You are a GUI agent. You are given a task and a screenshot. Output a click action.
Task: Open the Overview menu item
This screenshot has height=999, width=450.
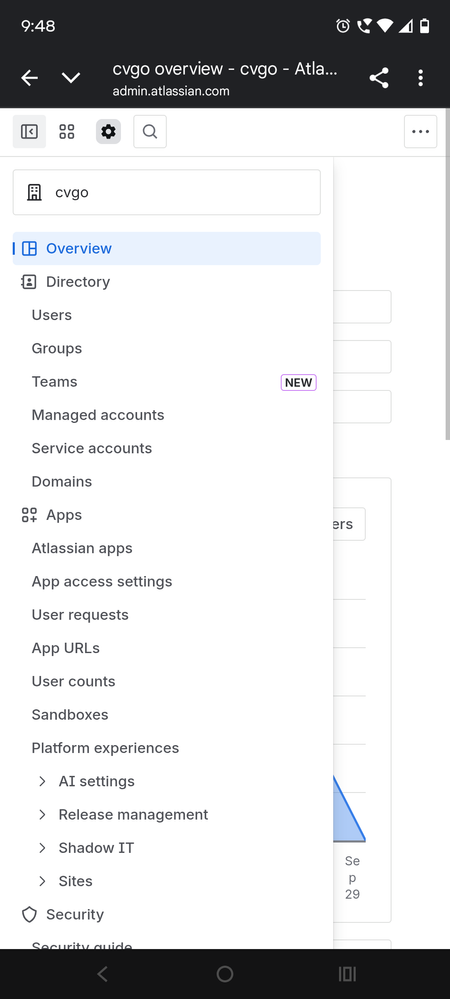[166, 248]
